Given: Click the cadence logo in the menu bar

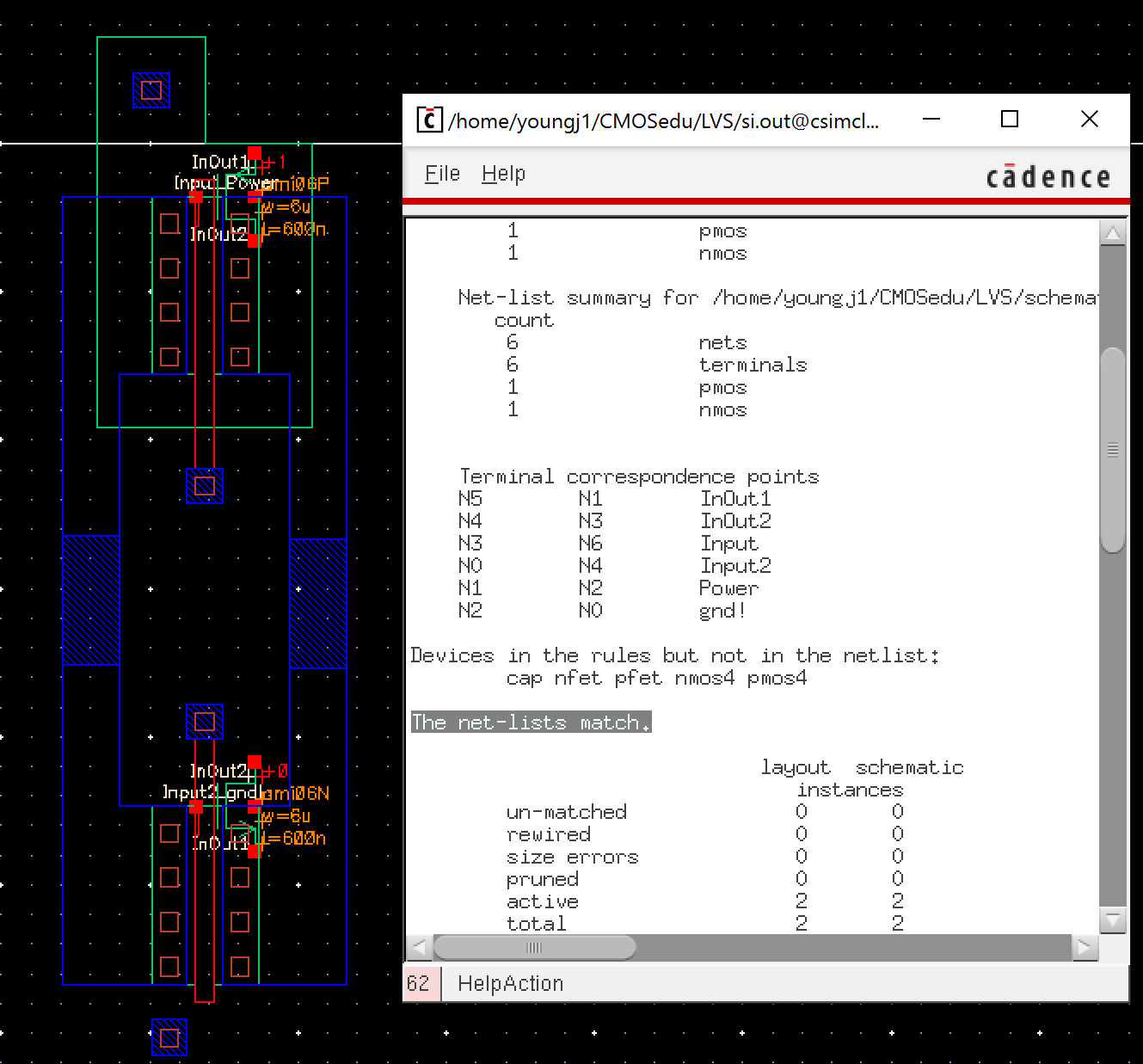Looking at the screenshot, I should pyautogui.click(x=1048, y=176).
